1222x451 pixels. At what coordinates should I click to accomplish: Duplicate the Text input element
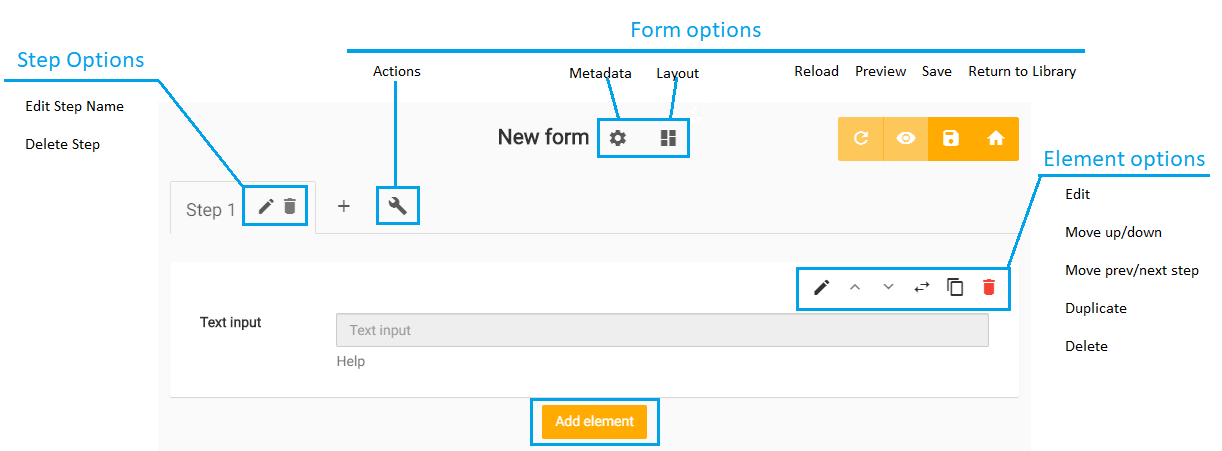[955, 288]
